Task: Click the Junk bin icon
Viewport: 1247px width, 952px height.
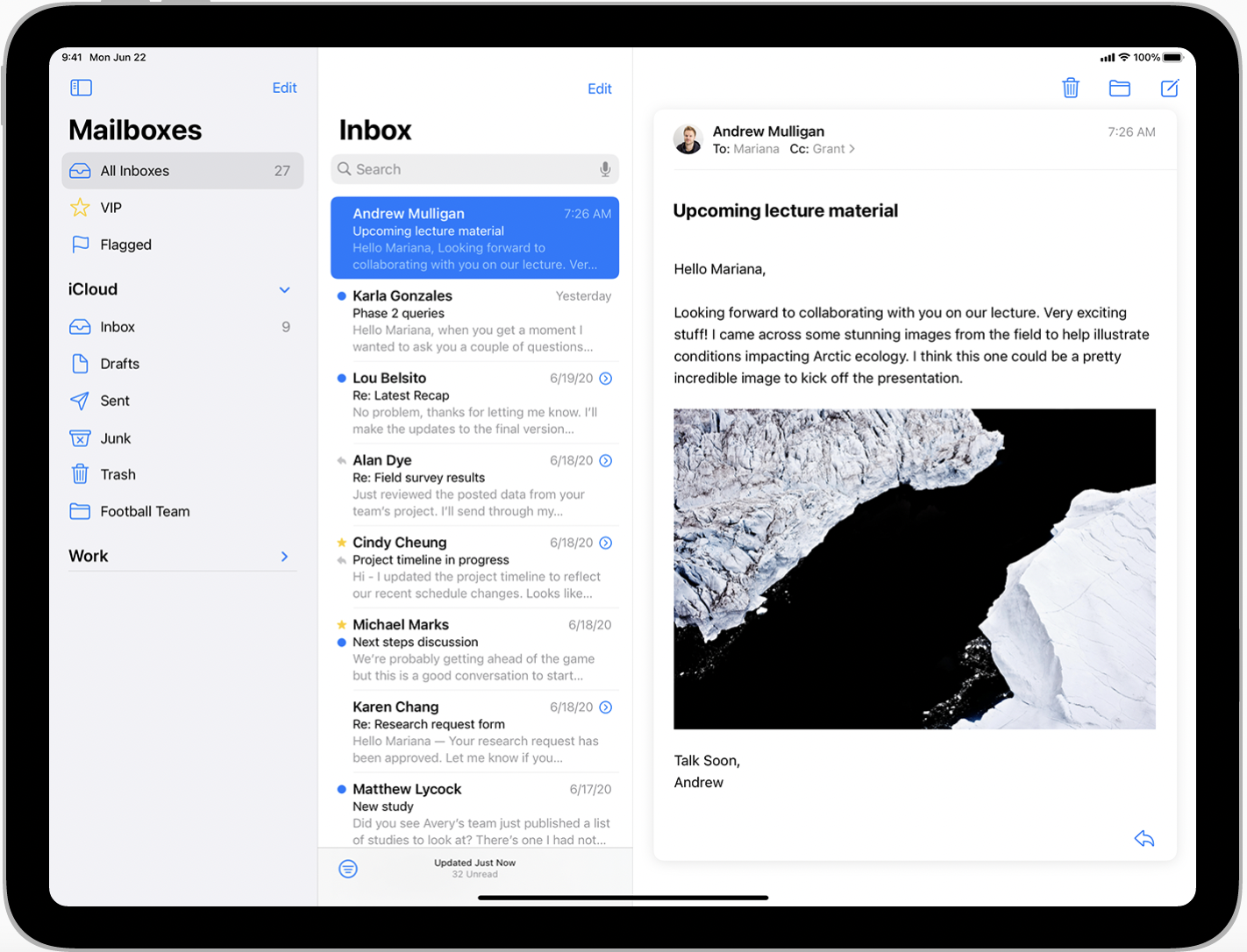Action: (80, 438)
